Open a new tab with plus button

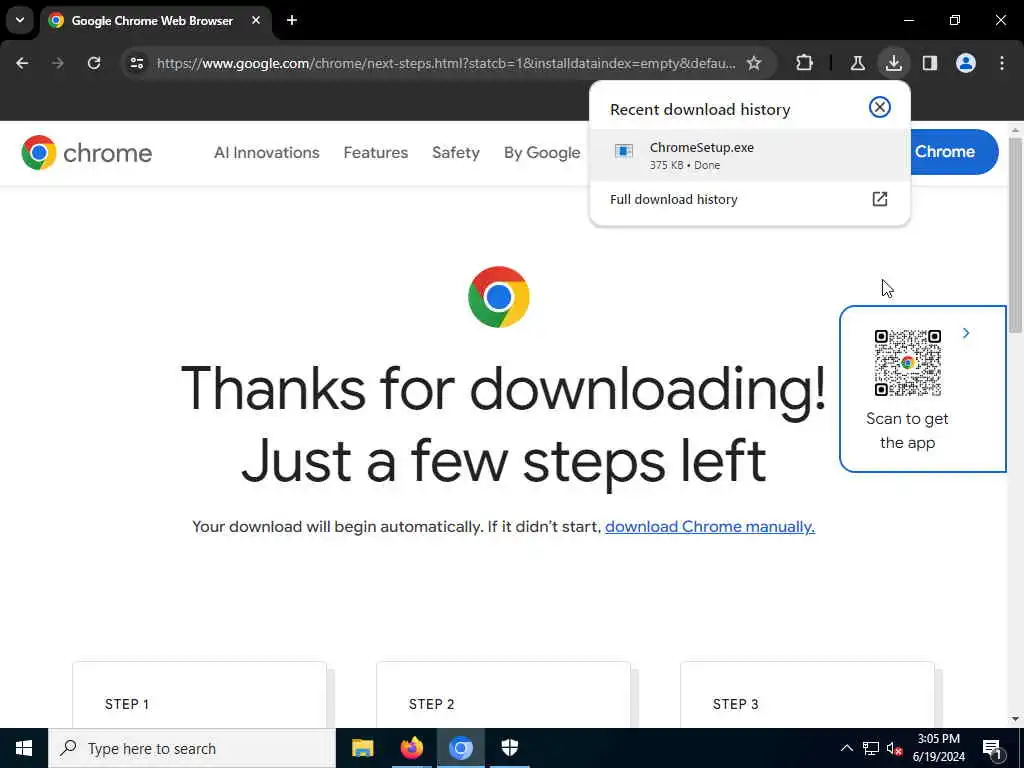[x=292, y=20]
